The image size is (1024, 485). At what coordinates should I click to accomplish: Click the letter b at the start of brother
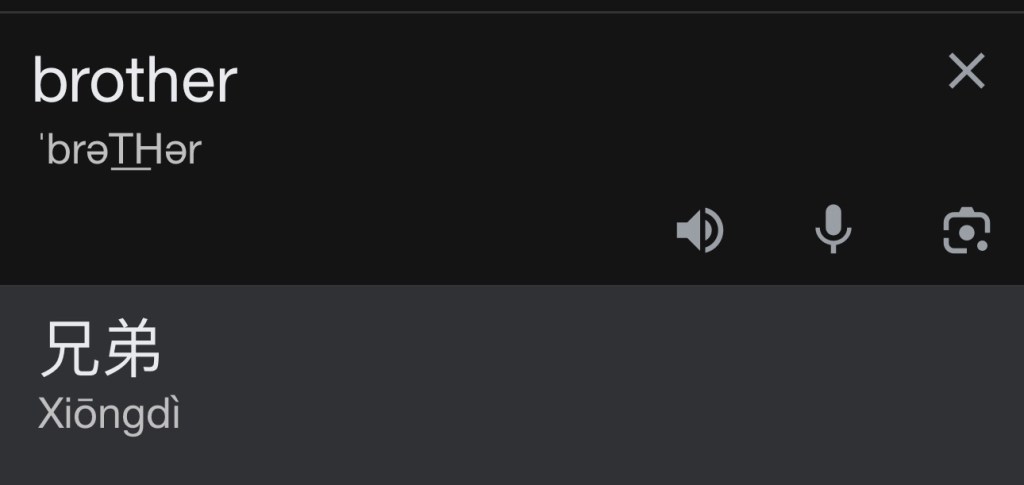47,81
